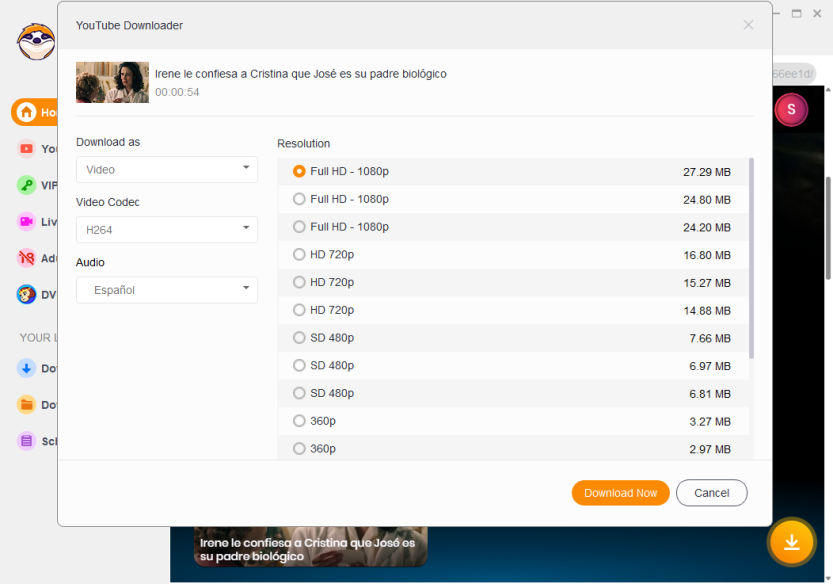Choose HD 720p at 16.80 MB
833x584 pixels.
pyautogui.click(x=299, y=255)
